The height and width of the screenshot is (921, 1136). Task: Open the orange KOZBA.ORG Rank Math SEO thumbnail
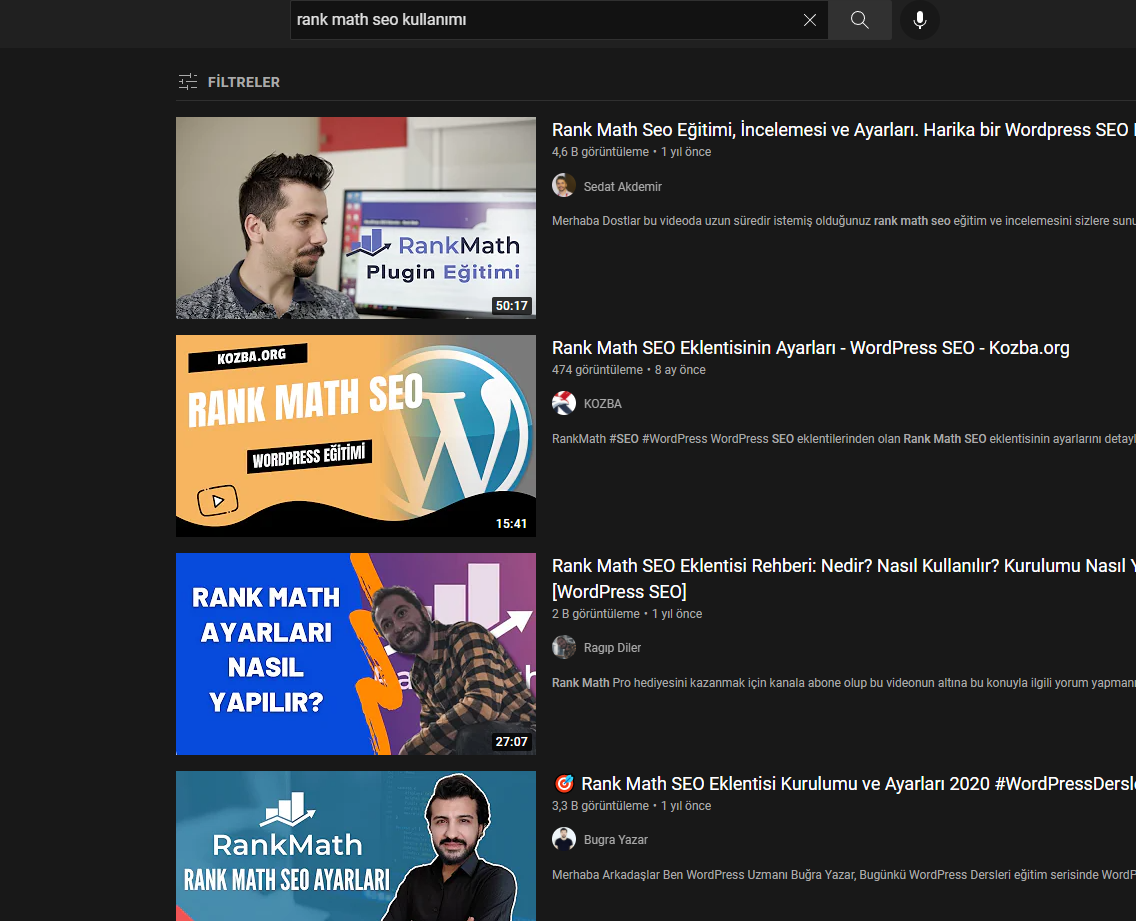click(x=356, y=436)
